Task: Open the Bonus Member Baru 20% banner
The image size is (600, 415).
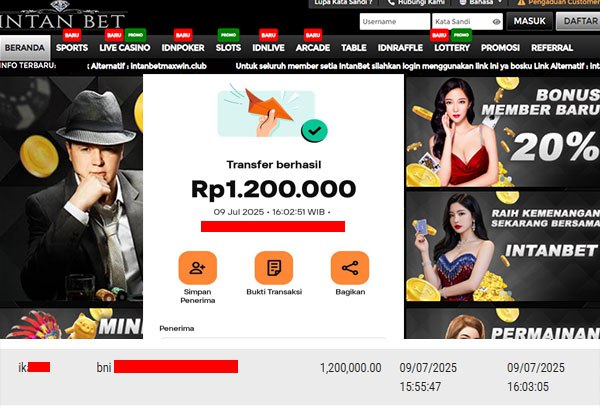Action: (503, 132)
